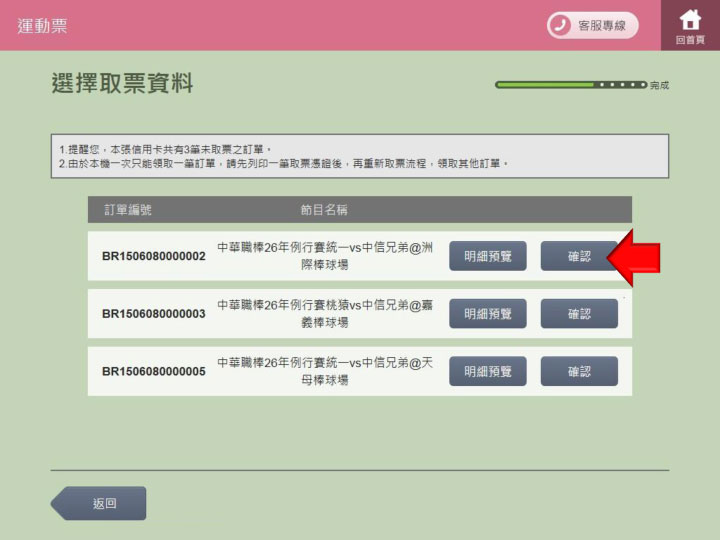Click the 節目名稱 column header
This screenshot has width=720, height=540.
(x=324, y=210)
